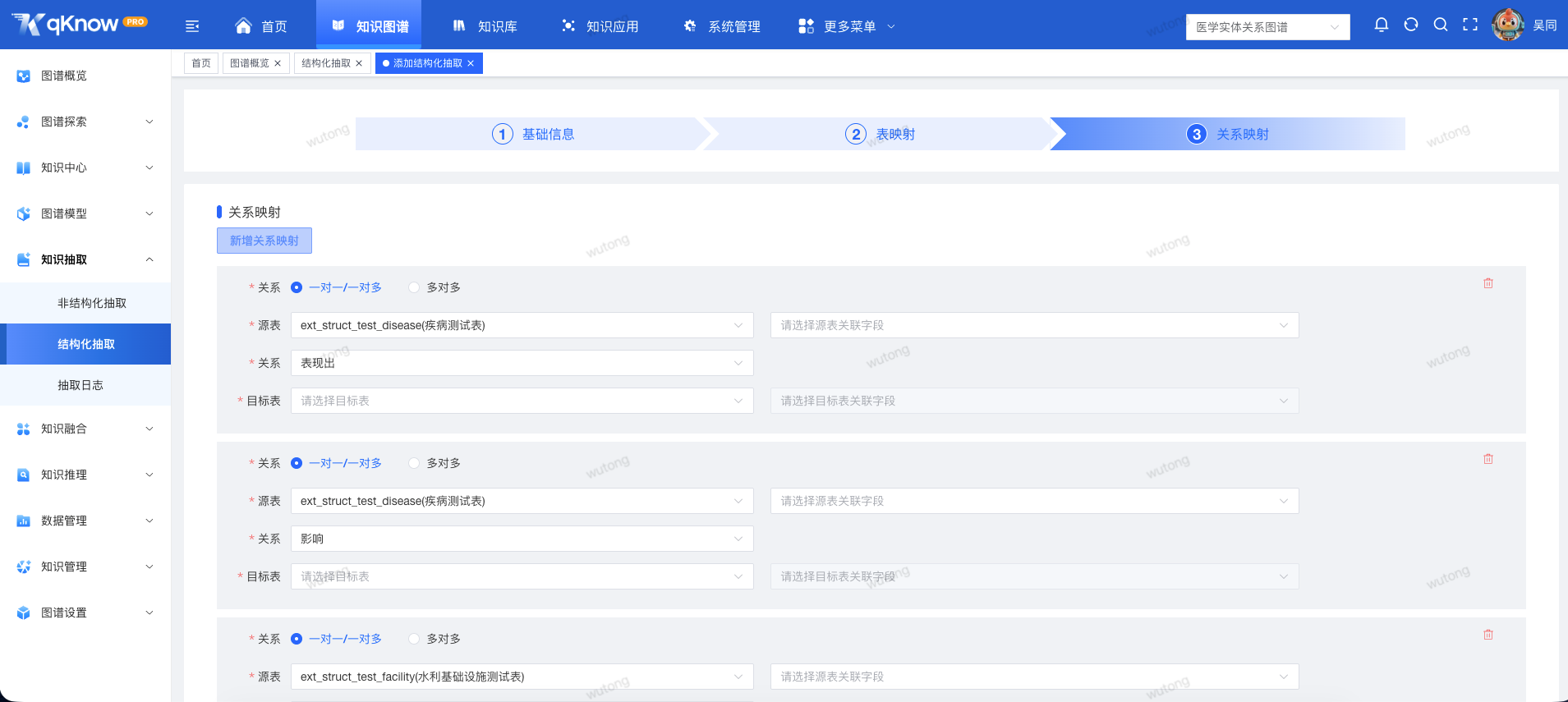Open the notification bell
Image resolution: width=1568 pixels, height=702 pixels.
[1382, 25]
